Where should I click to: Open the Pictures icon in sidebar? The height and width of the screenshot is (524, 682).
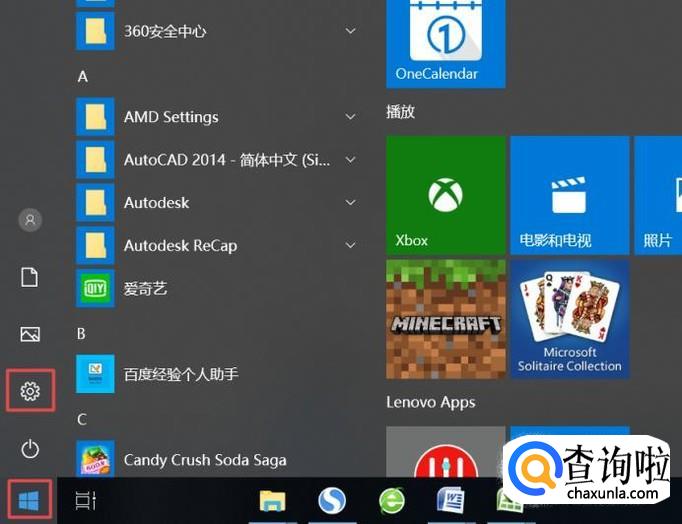30,334
